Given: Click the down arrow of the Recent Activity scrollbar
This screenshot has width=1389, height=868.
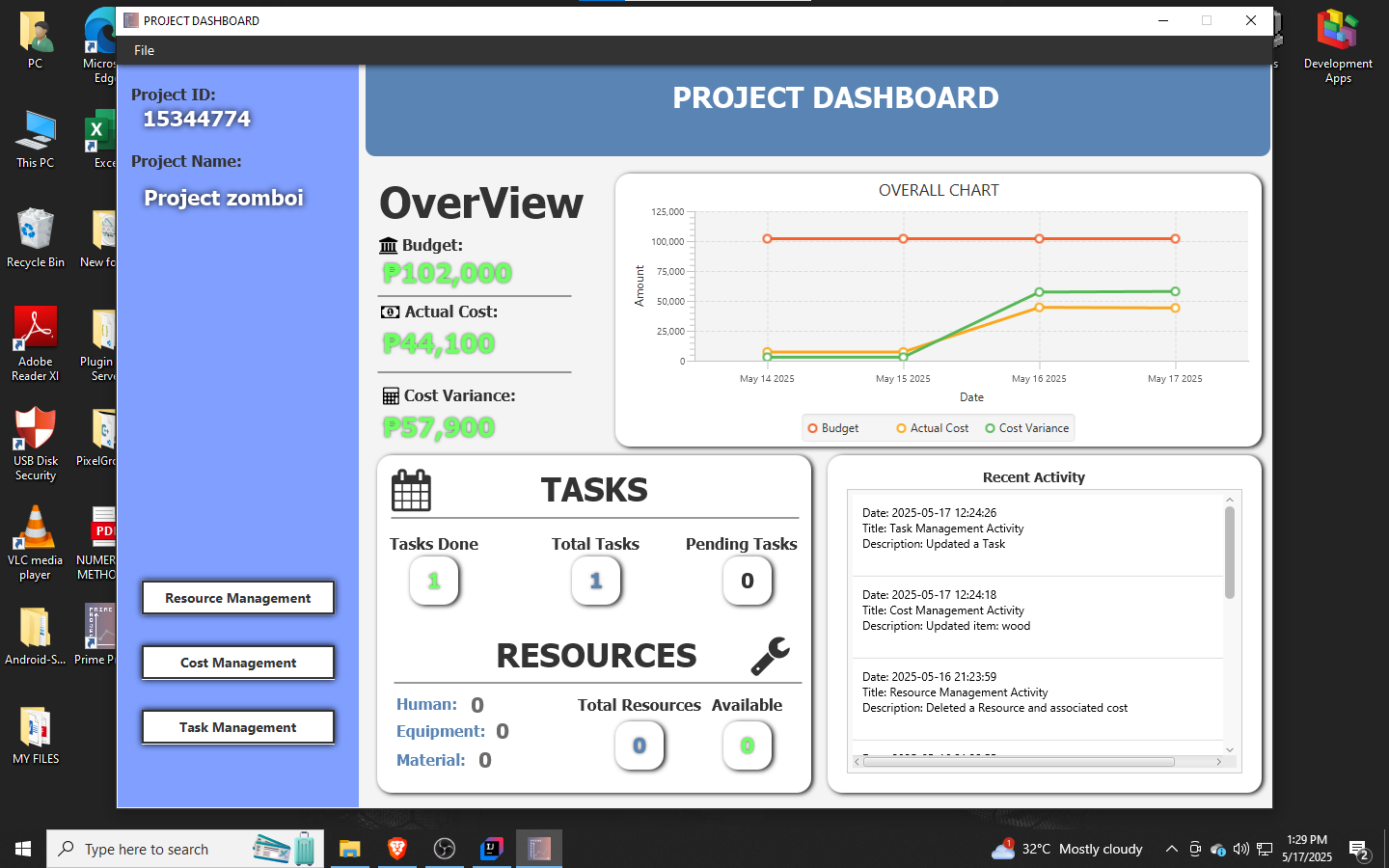Looking at the screenshot, I should point(1230,749).
